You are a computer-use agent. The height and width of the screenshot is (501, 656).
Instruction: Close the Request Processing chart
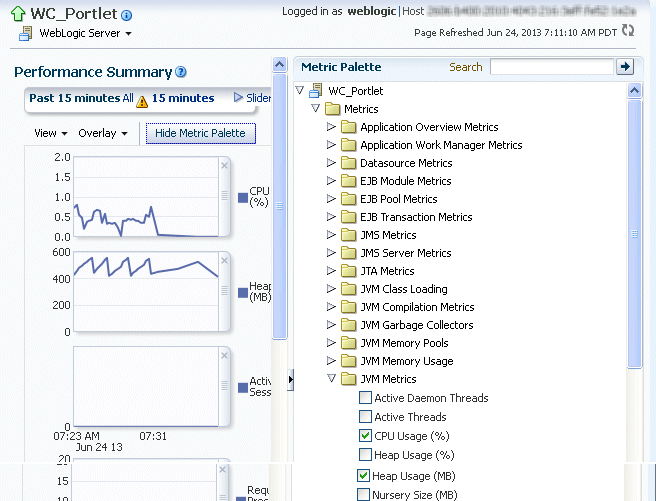coord(223,469)
